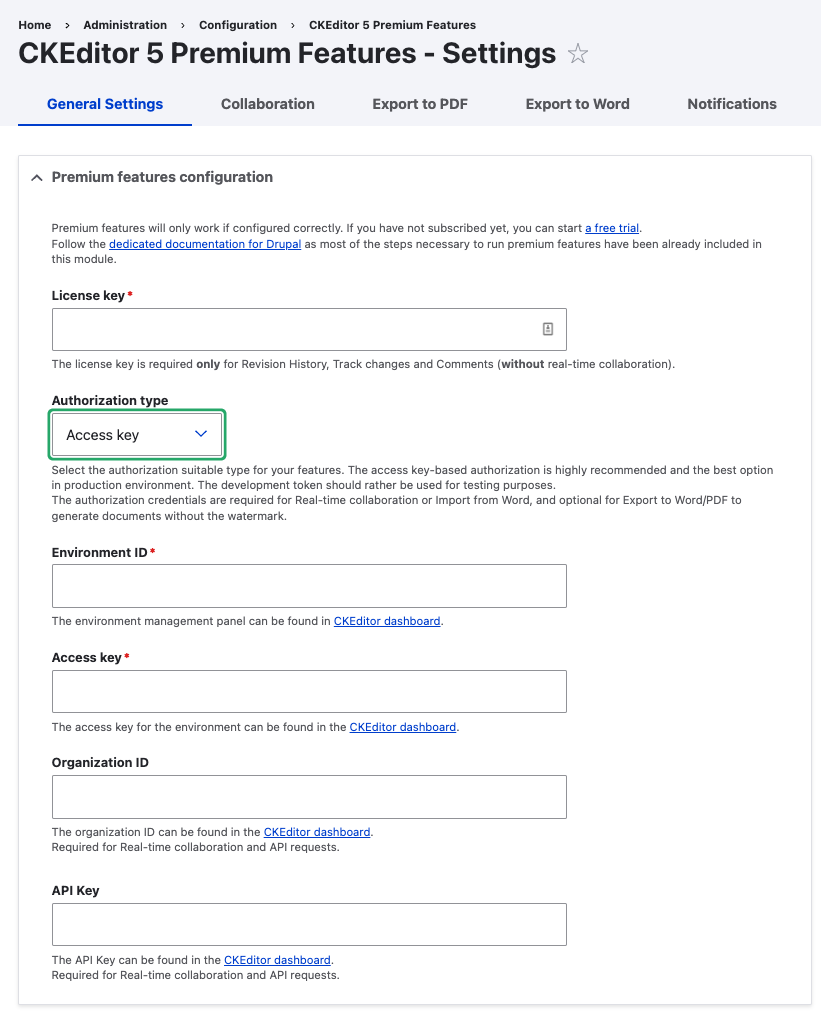
Task: Collapse the Premium features configuration section
Action: click(x=37, y=177)
